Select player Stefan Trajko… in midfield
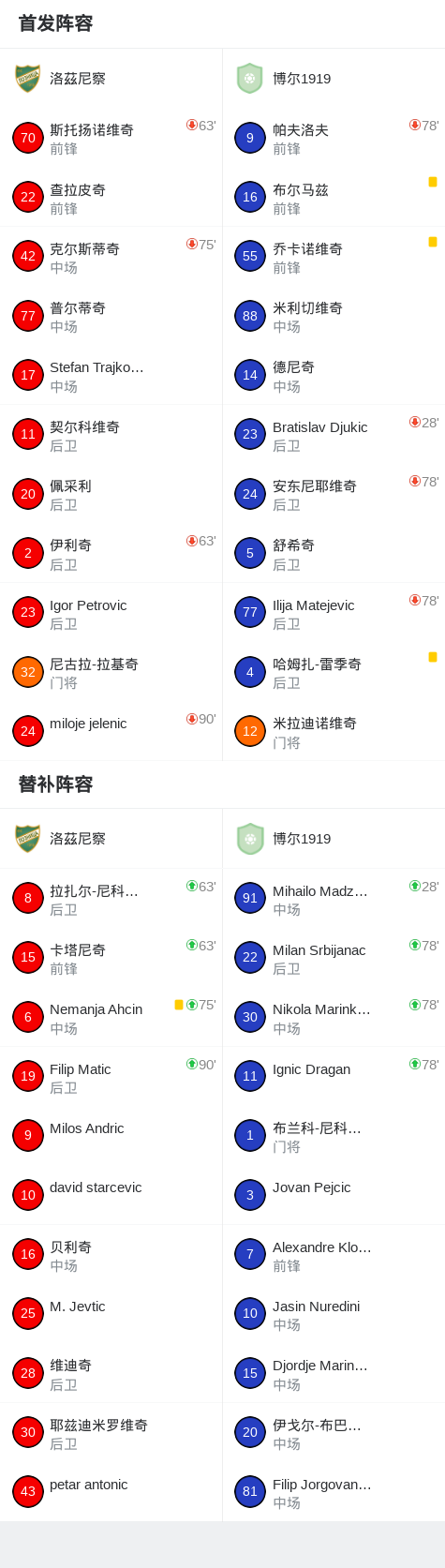Image resolution: width=445 pixels, height=1568 pixels. 111,376
